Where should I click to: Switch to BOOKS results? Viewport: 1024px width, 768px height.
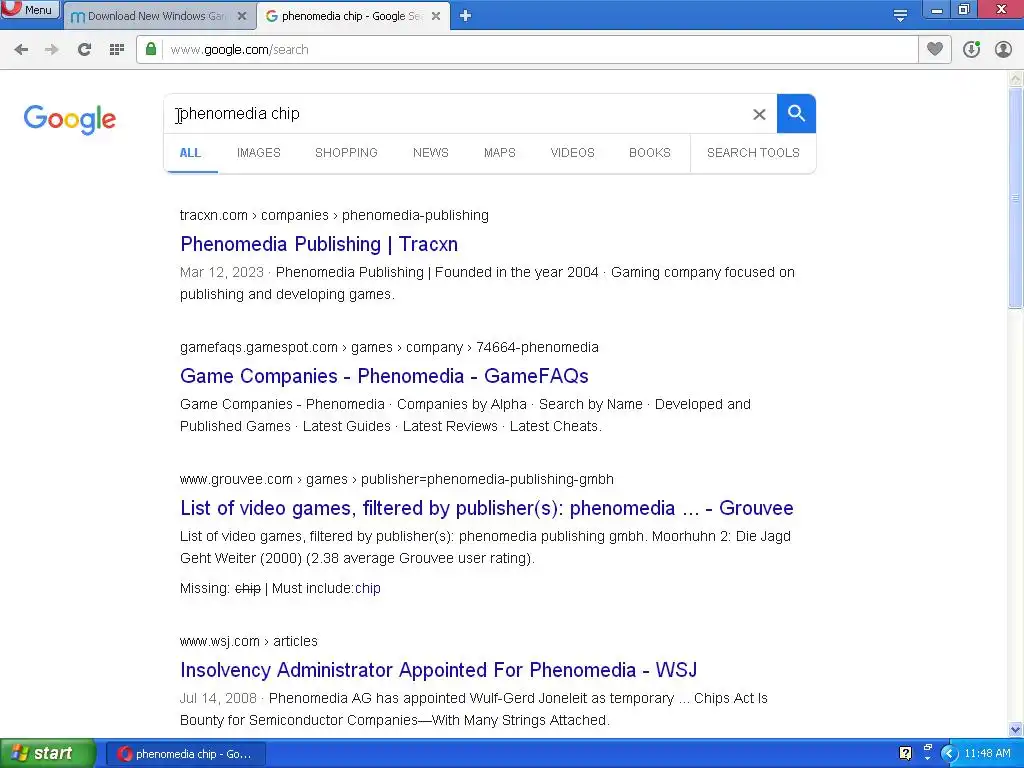click(650, 153)
